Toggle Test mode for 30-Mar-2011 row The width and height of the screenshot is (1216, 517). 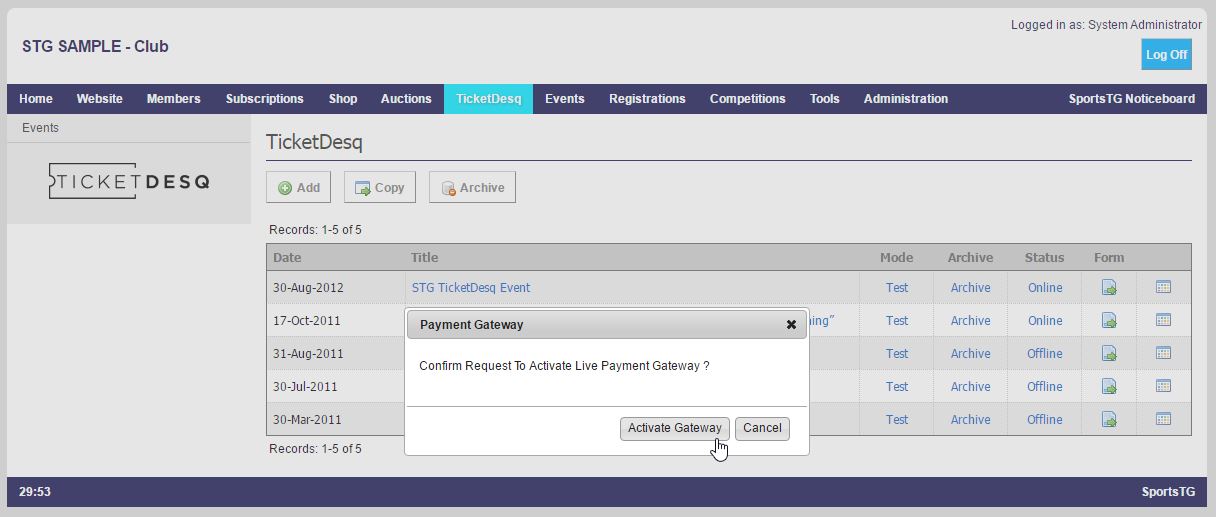pyautogui.click(x=897, y=420)
